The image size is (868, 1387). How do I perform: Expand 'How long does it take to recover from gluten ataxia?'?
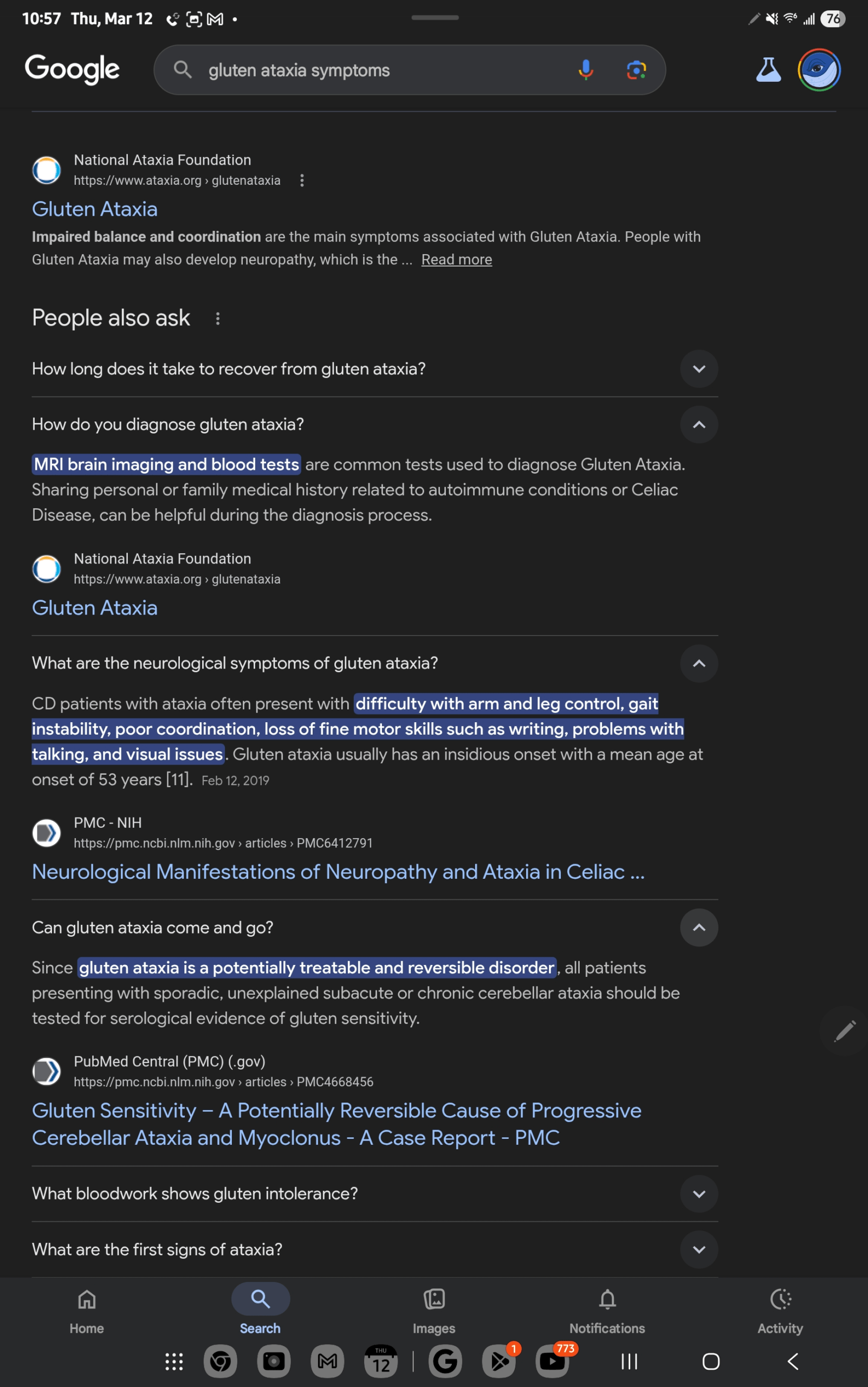pyautogui.click(x=698, y=369)
